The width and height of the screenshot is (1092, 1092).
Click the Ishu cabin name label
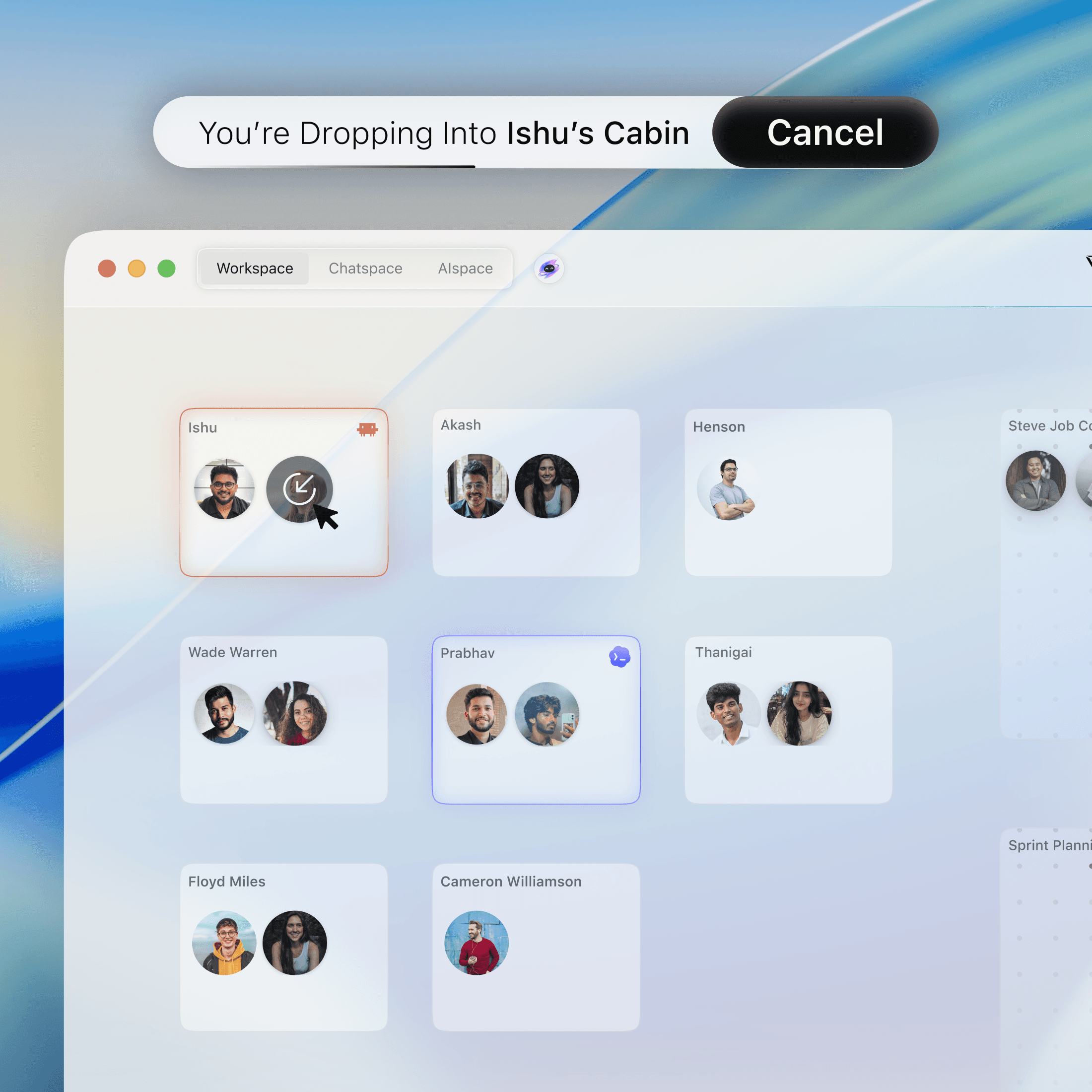point(203,428)
